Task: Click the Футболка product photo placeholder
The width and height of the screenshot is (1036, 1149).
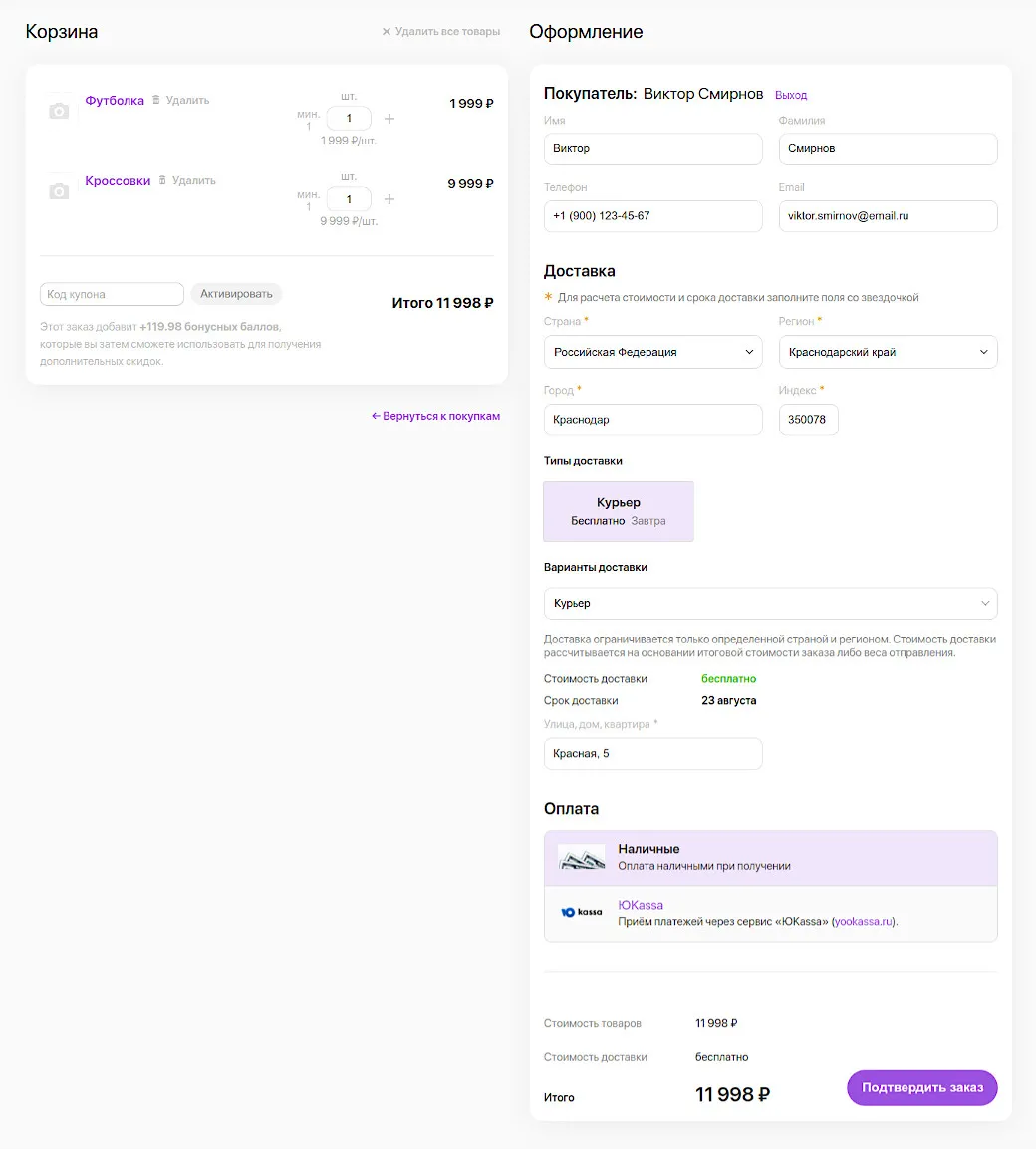Action: (x=59, y=111)
